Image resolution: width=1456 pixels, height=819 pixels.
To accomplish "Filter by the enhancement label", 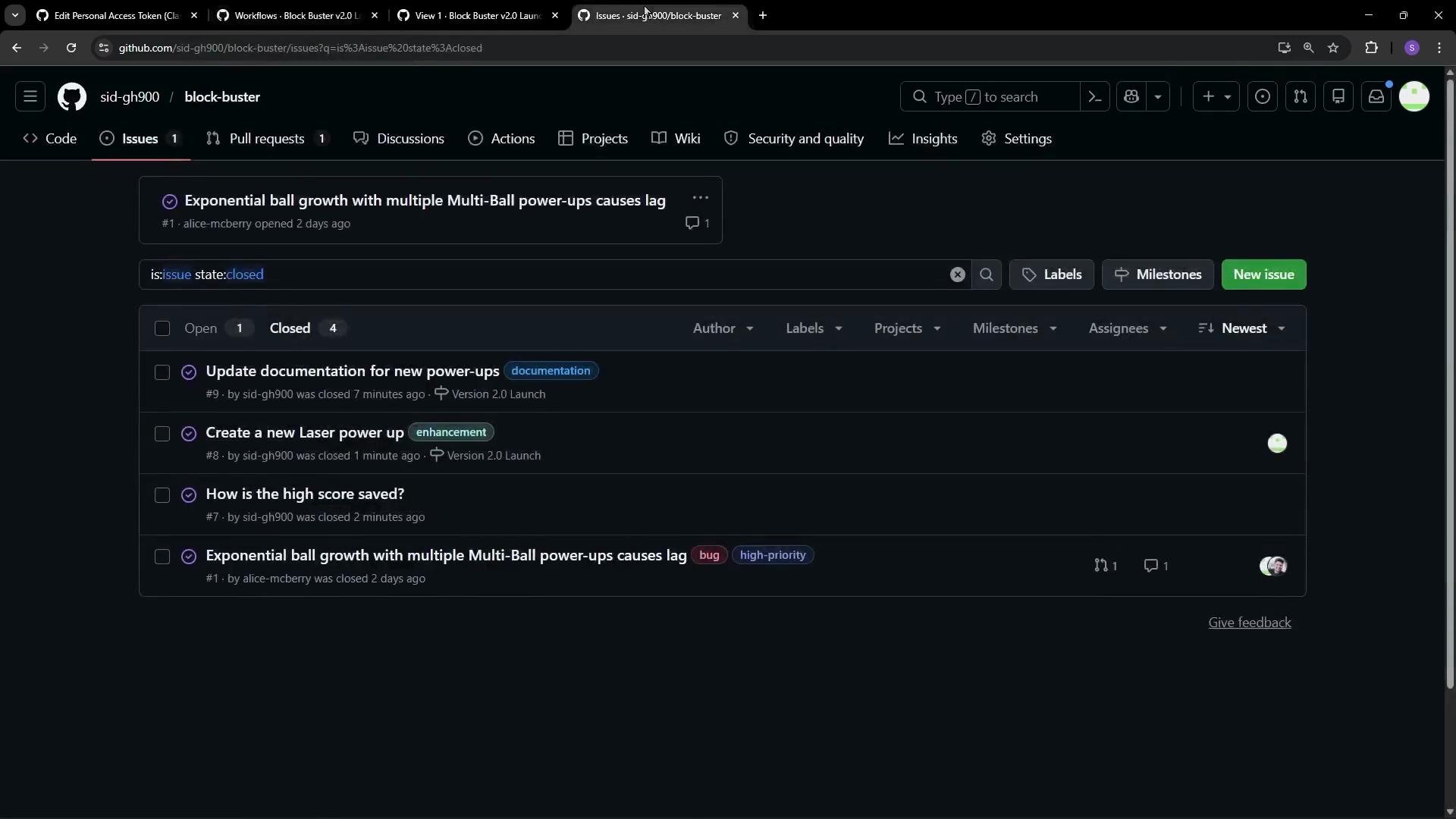I will click(451, 432).
